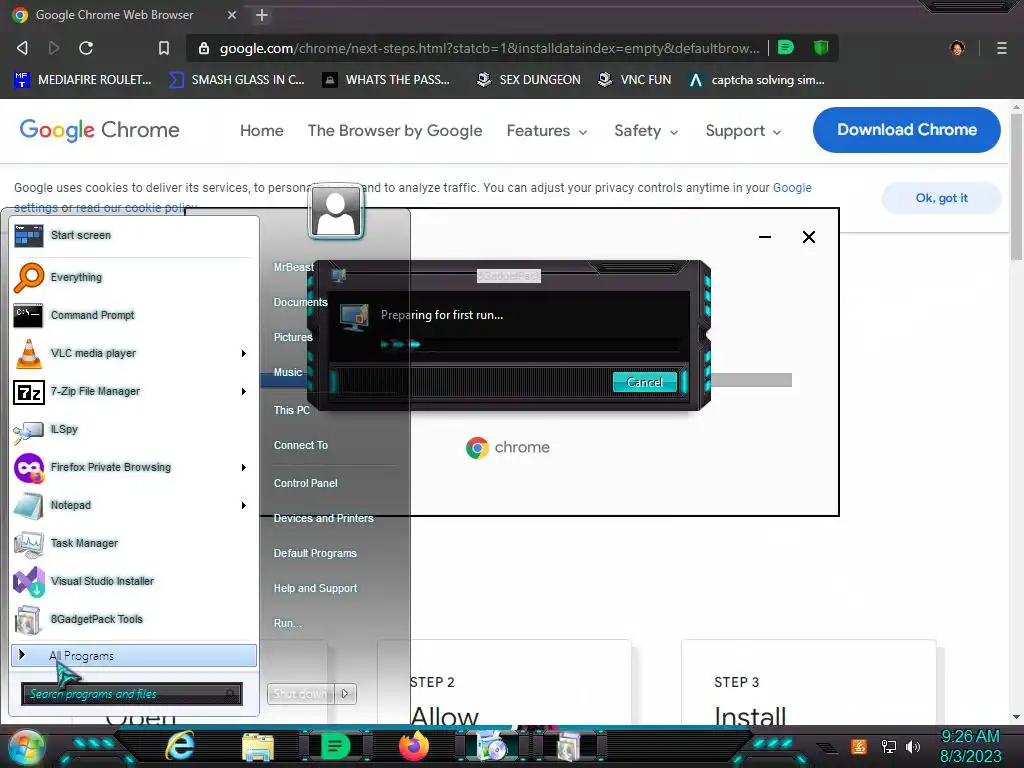Expand the VLC media player submenu arrow
The image size is (1024, 768).
click(244, 353)
